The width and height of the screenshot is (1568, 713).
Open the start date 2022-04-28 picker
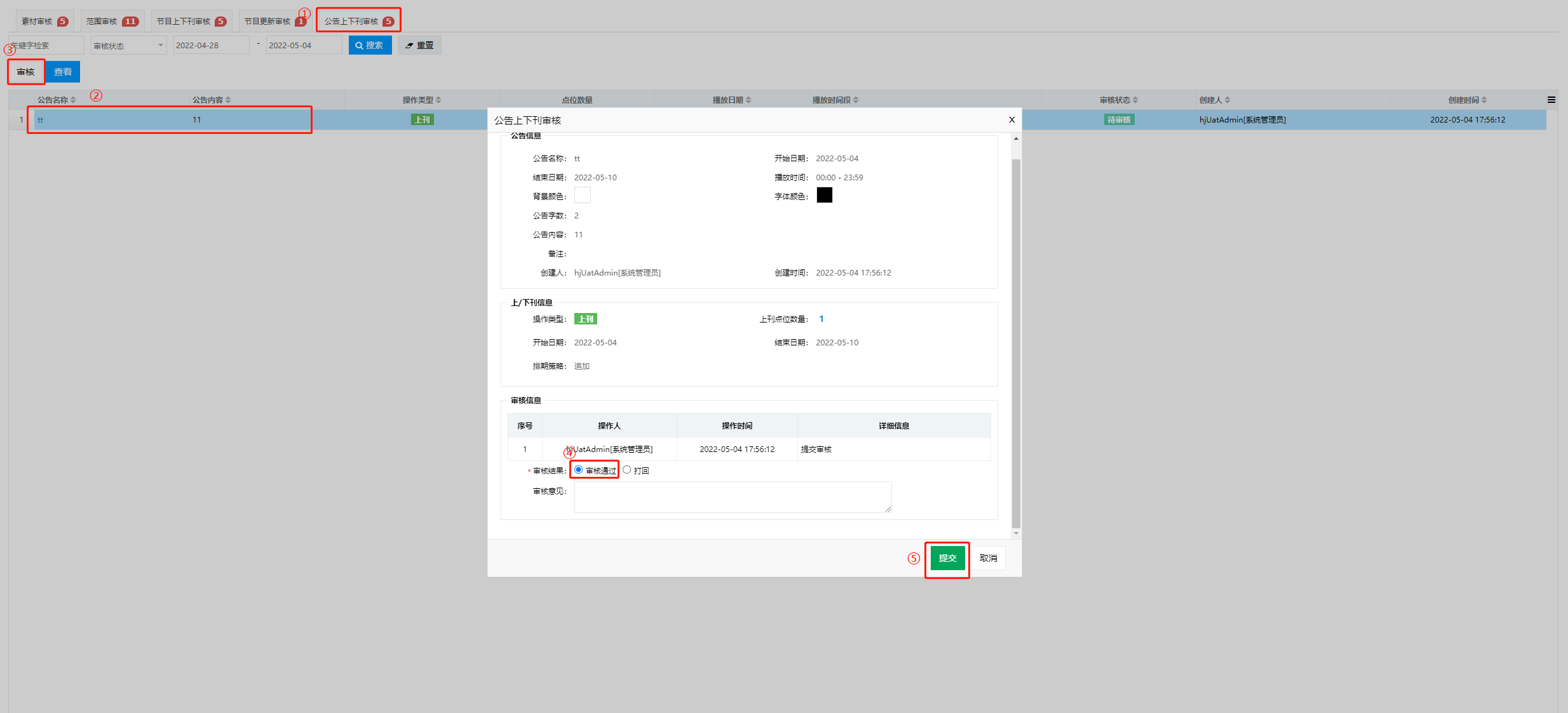pyautogui.click(x=211, y=45)
